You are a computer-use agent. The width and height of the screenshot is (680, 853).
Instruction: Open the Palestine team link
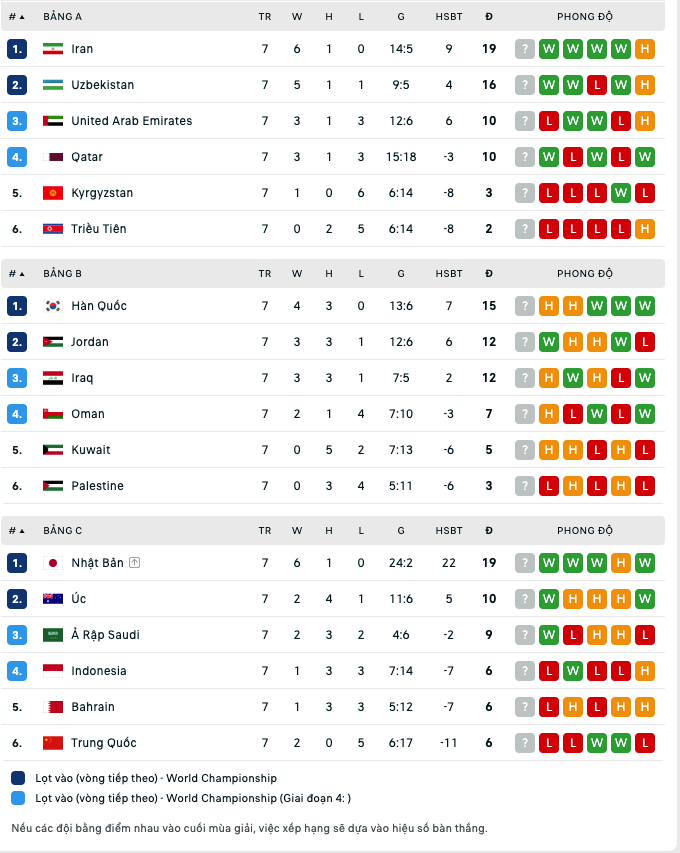[x=97, y=486]
